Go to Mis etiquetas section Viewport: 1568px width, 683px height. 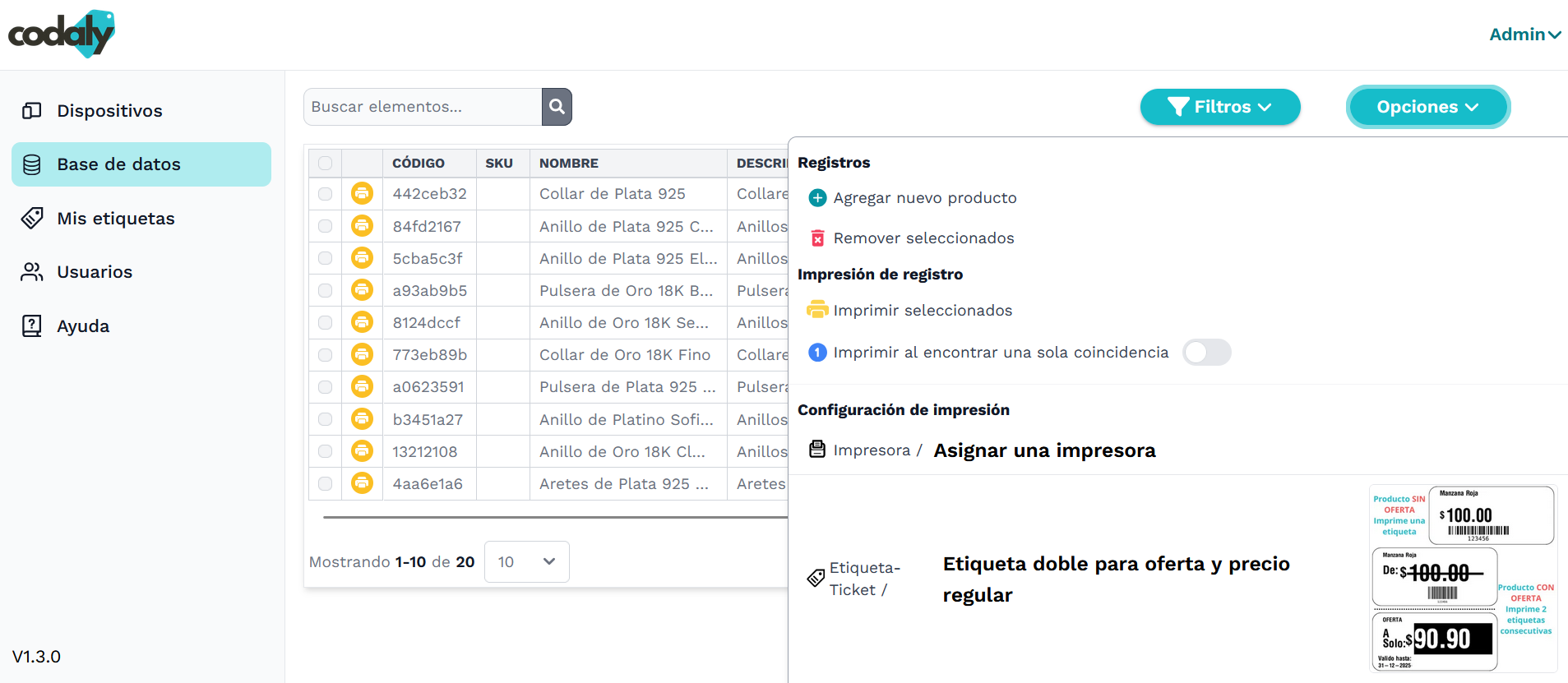[115, 219]
